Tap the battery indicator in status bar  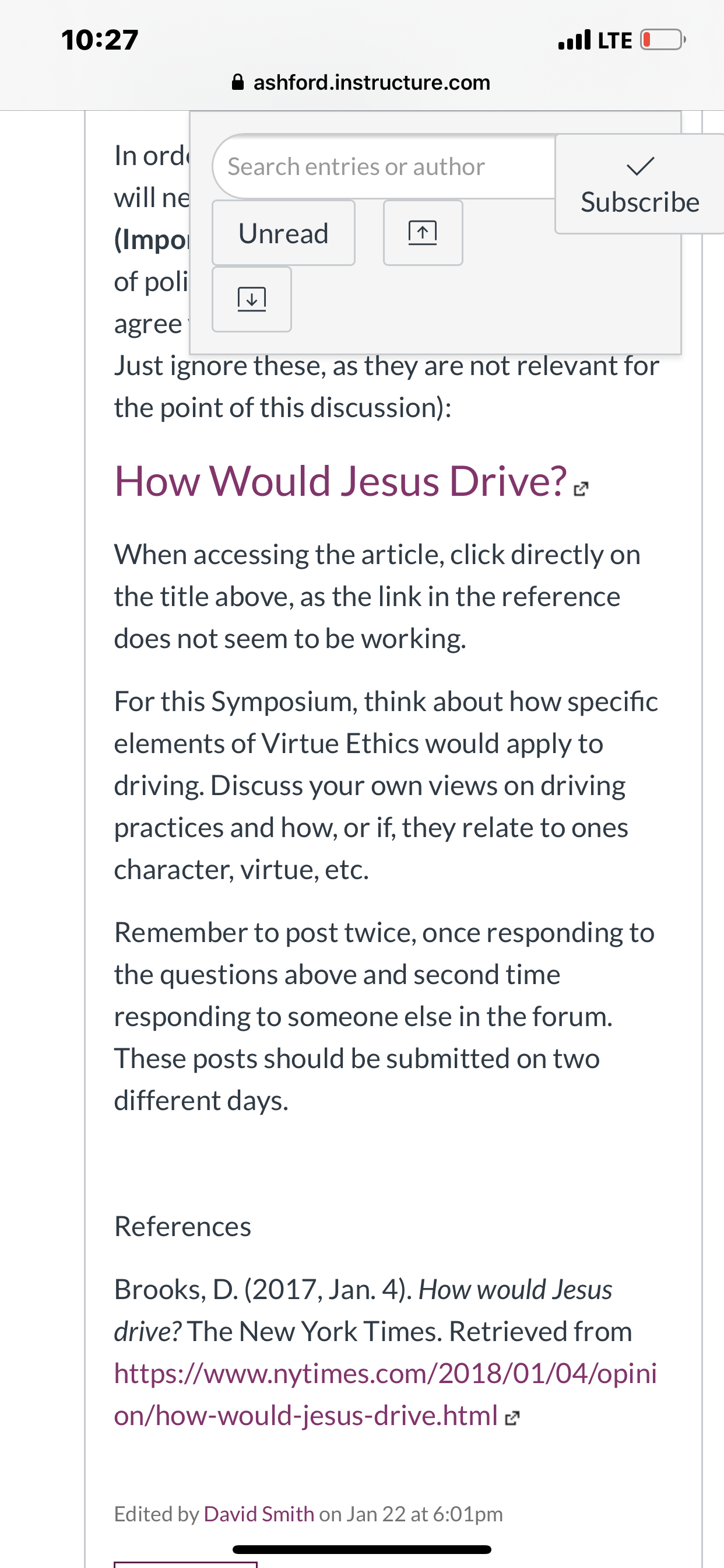click(663, 40)
